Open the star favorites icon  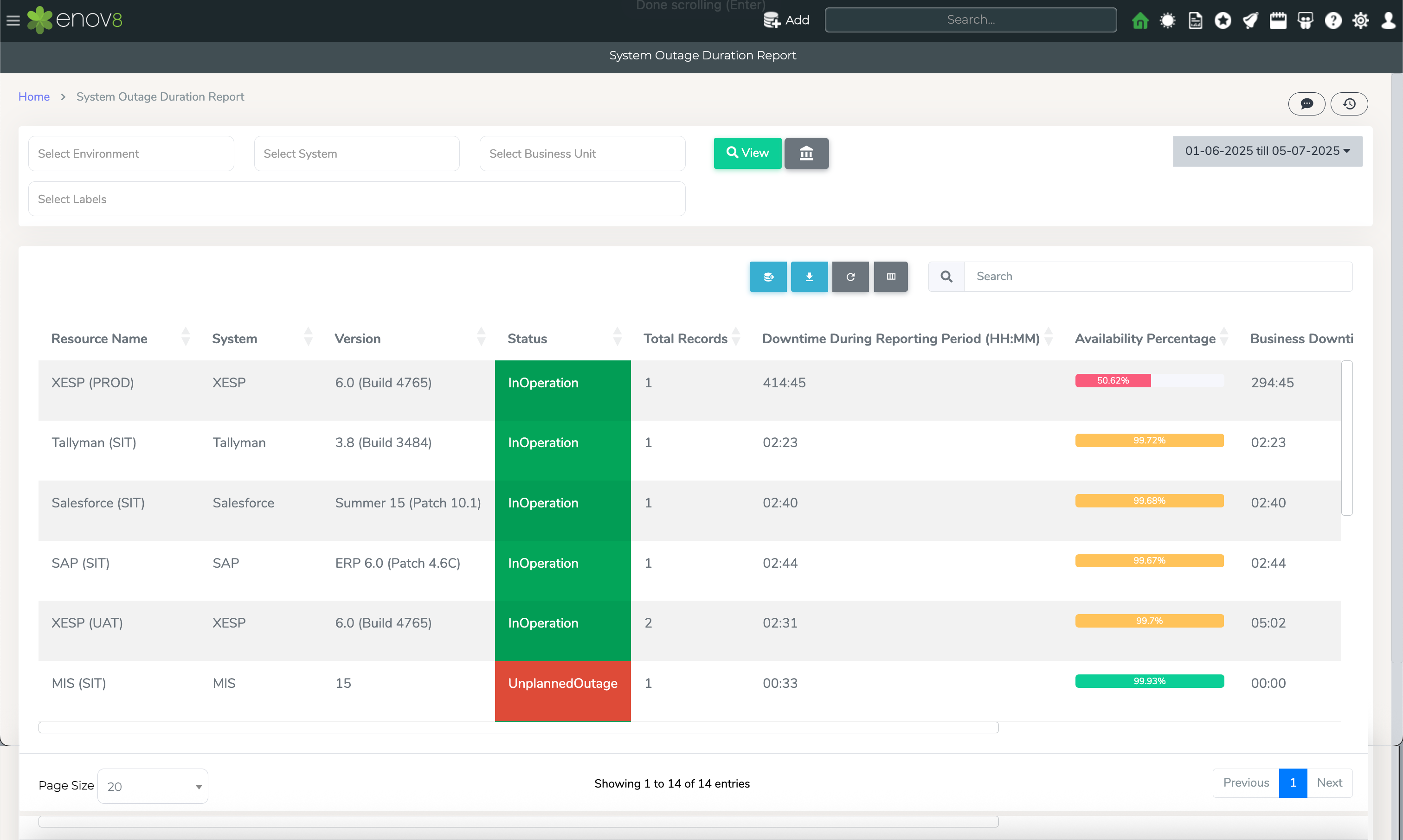[x=1223, y=20]
